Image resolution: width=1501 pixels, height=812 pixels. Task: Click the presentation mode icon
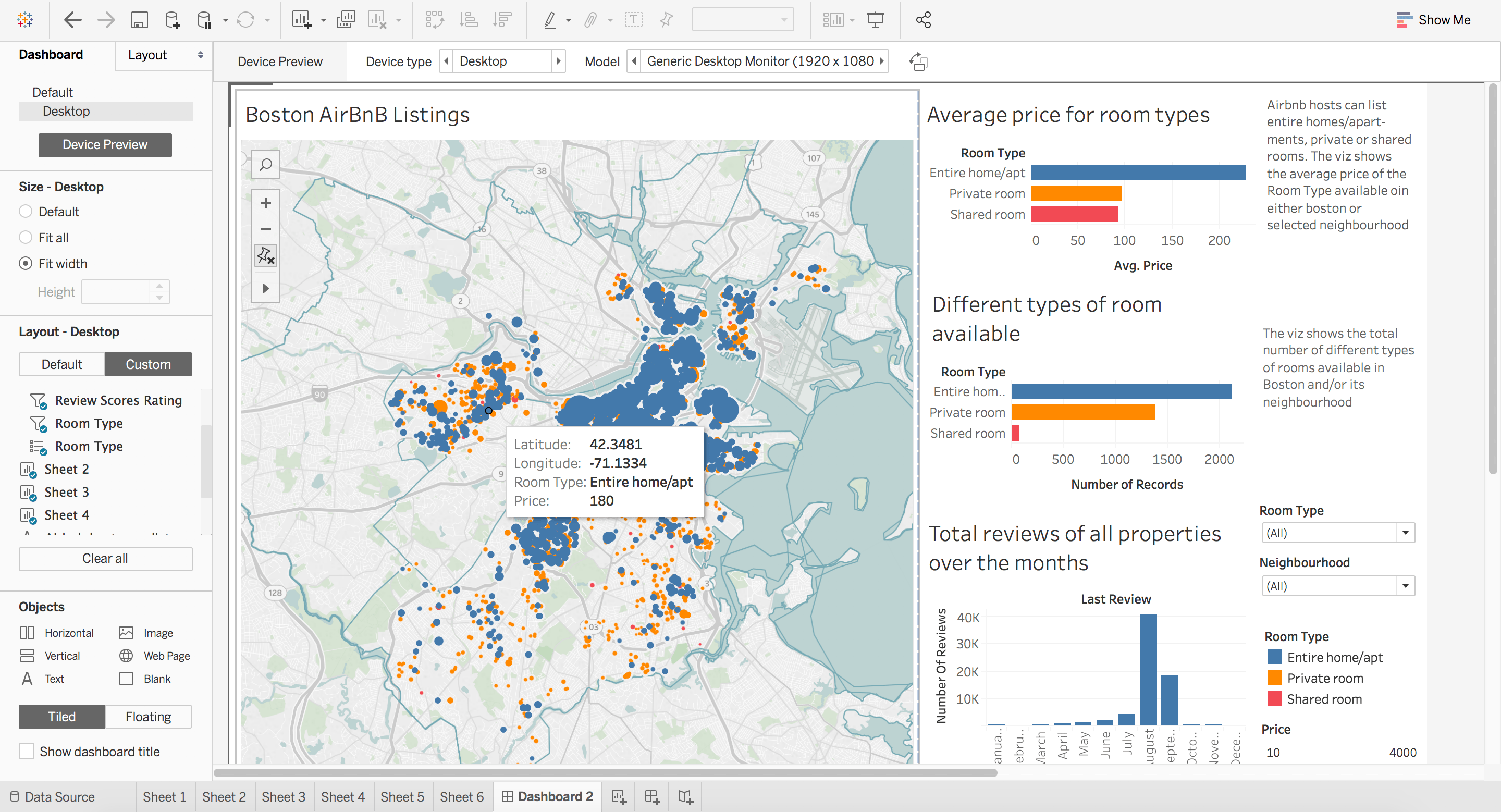pos(875,20)
